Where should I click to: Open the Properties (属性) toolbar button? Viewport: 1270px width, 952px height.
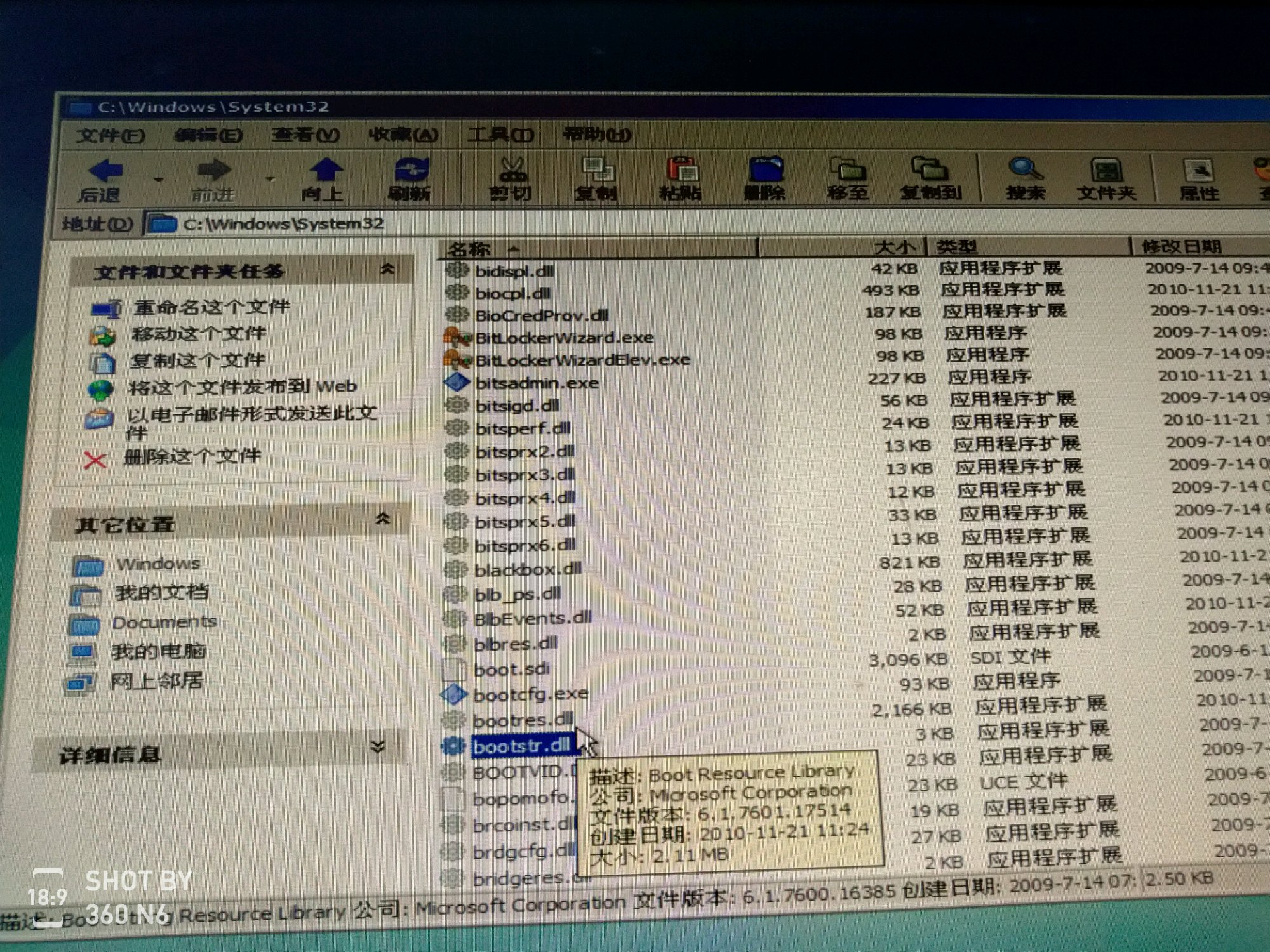1198,170
